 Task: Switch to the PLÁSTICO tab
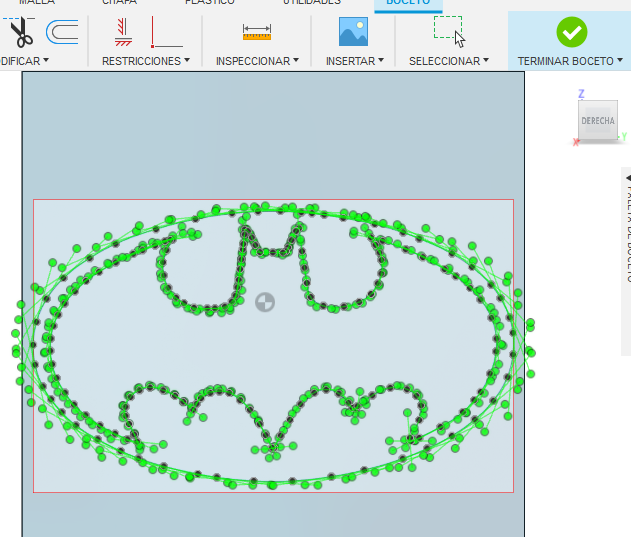[x=210, y=2]
